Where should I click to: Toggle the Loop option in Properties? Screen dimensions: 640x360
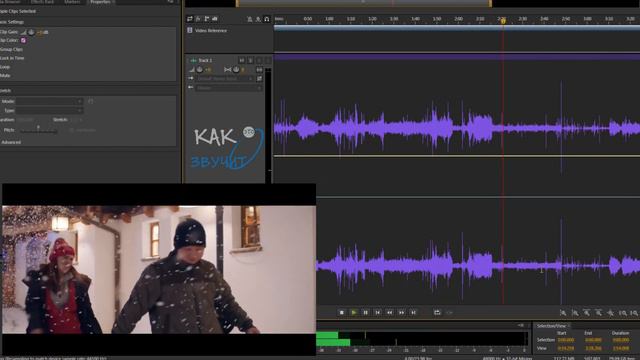pos(5,67)
